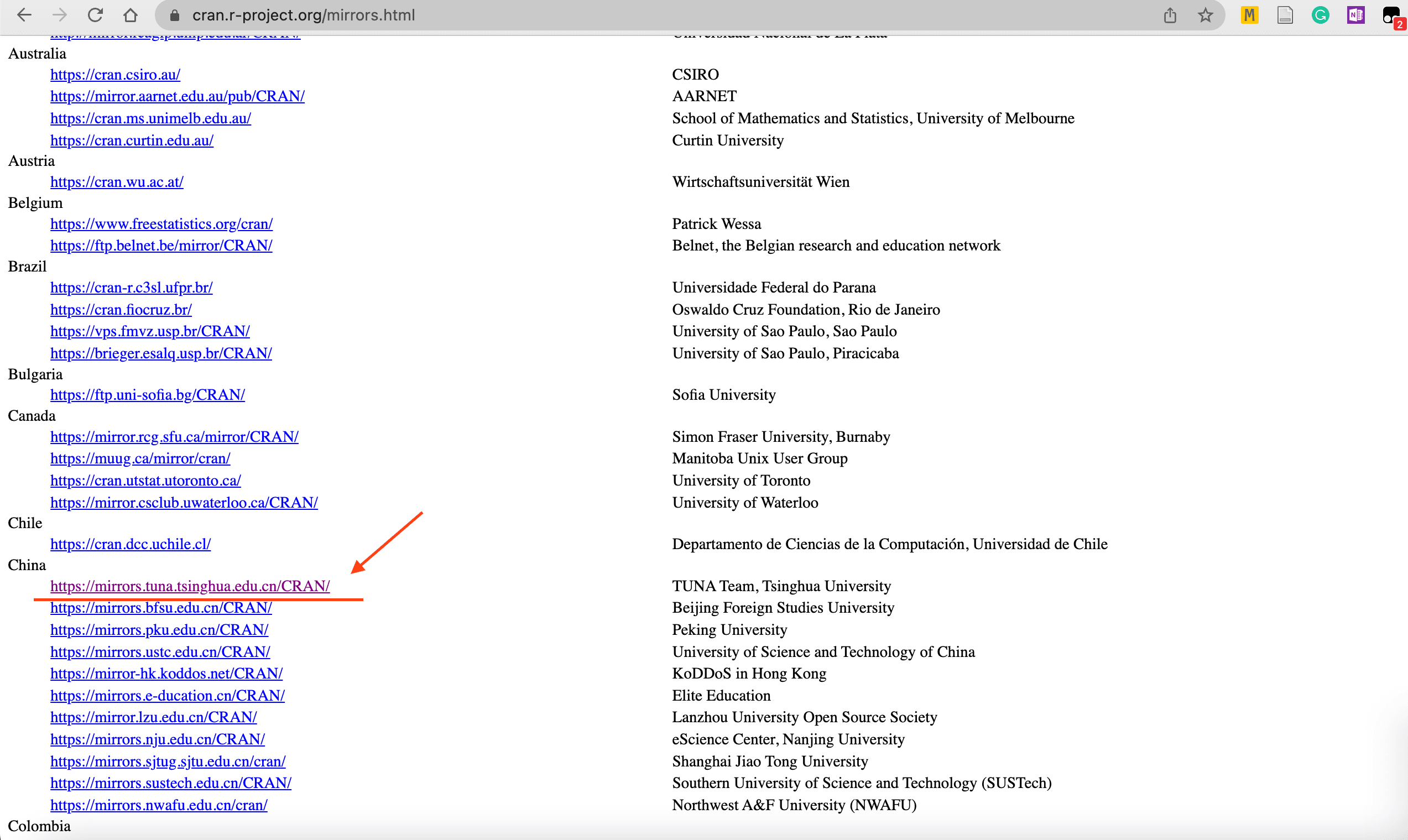This screenshot has width=1408, height=840.
Task: Open the OneNote clipper extension icon
Action: coord(1355,15)
